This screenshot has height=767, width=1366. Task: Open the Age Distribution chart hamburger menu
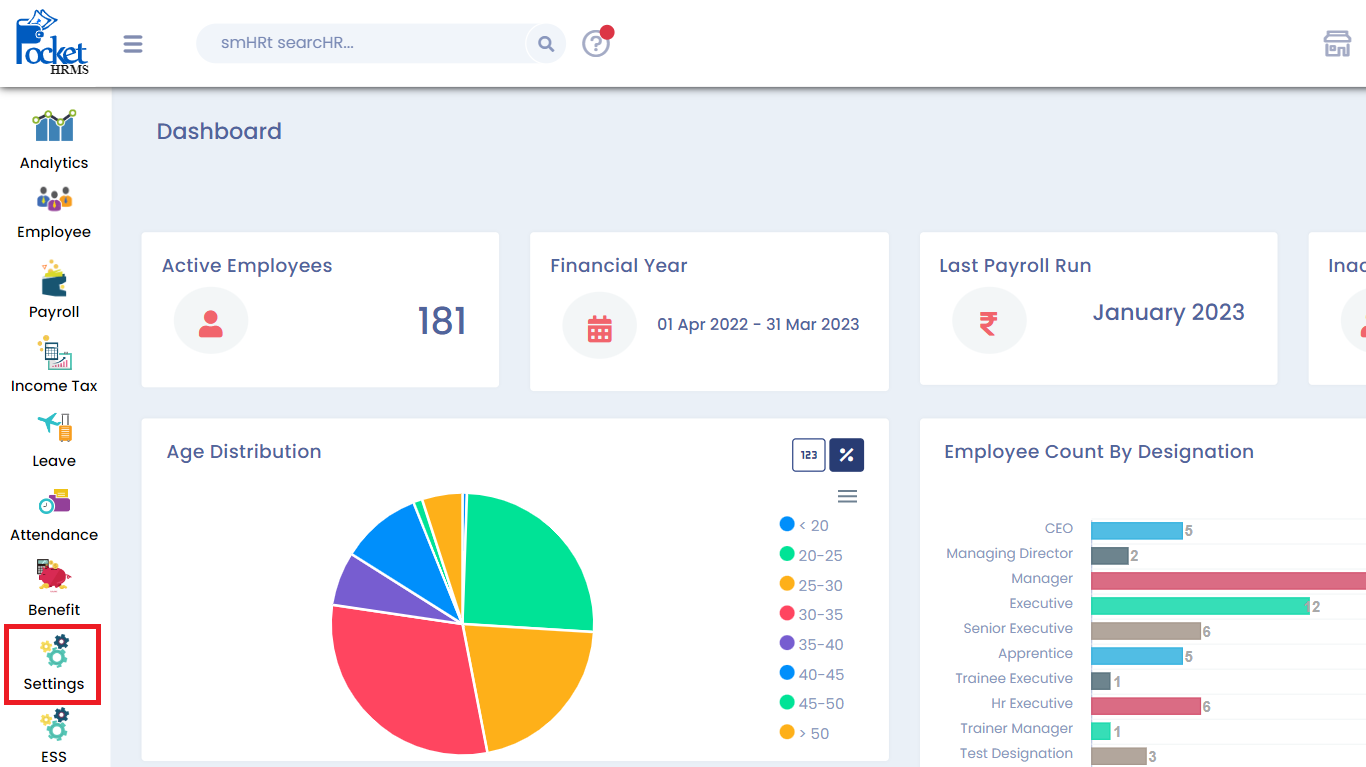pos(847,497)
